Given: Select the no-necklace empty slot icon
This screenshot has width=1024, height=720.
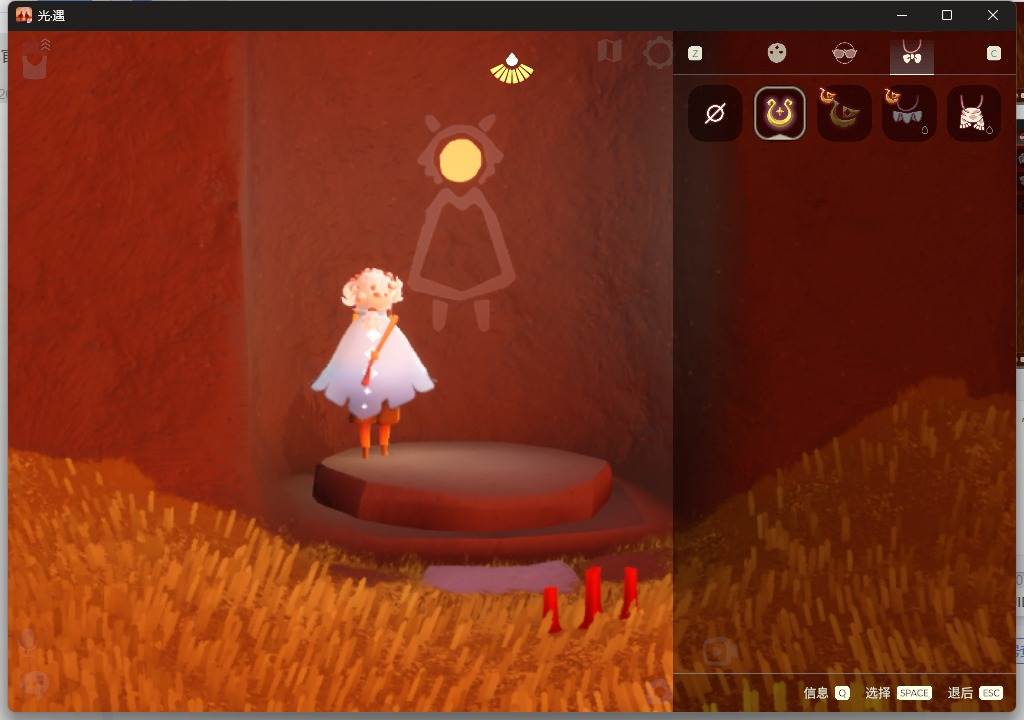Looking at the screenshot, I should tap(715, 114).
